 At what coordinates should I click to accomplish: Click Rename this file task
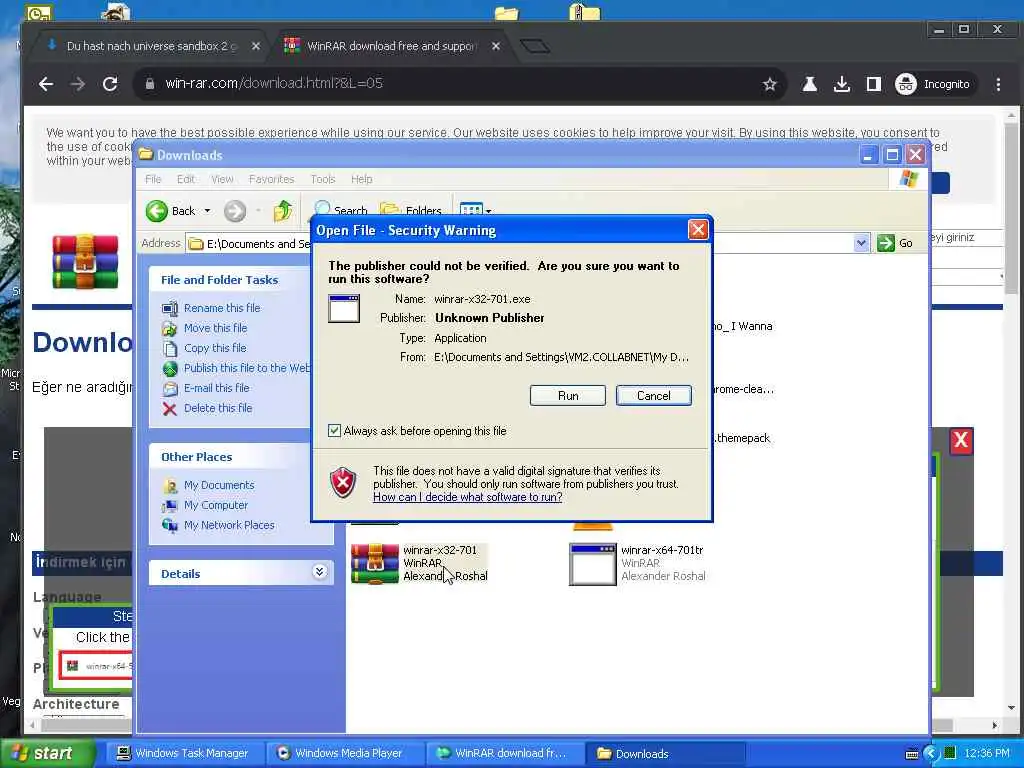[x=222, y=308]
